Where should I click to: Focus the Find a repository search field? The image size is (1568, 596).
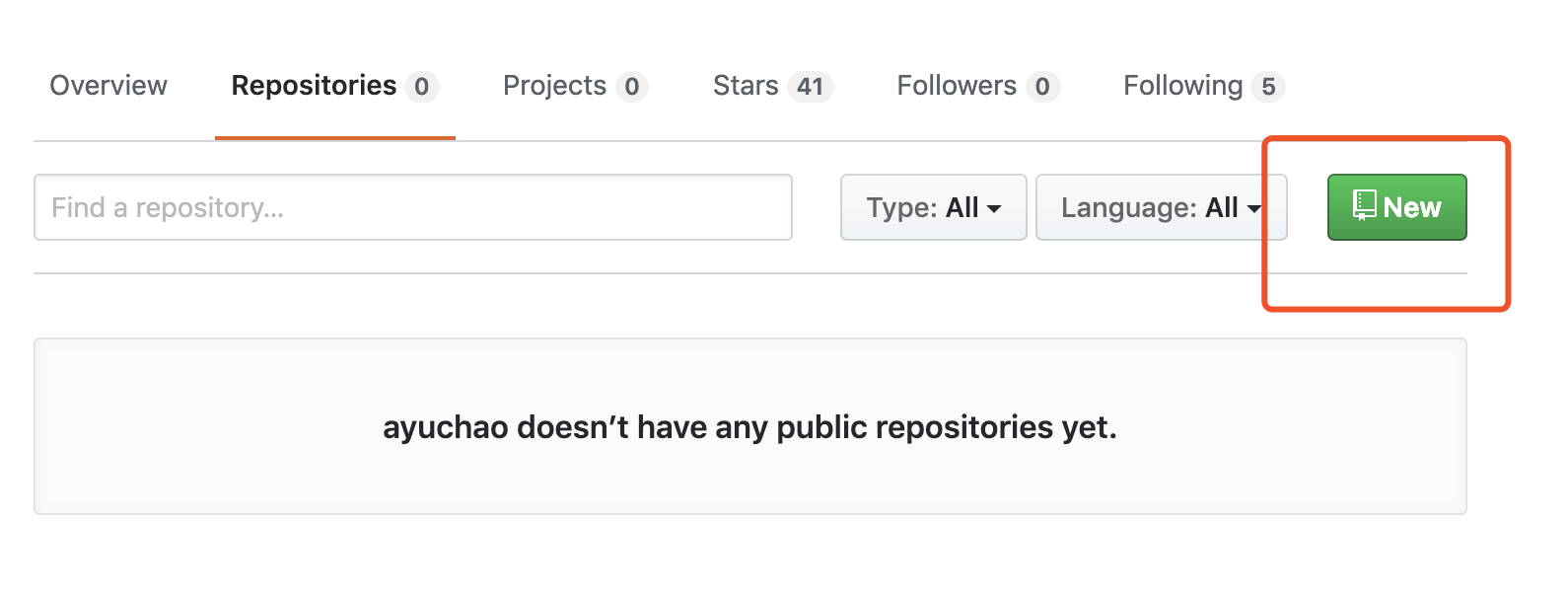coord(412,207)
